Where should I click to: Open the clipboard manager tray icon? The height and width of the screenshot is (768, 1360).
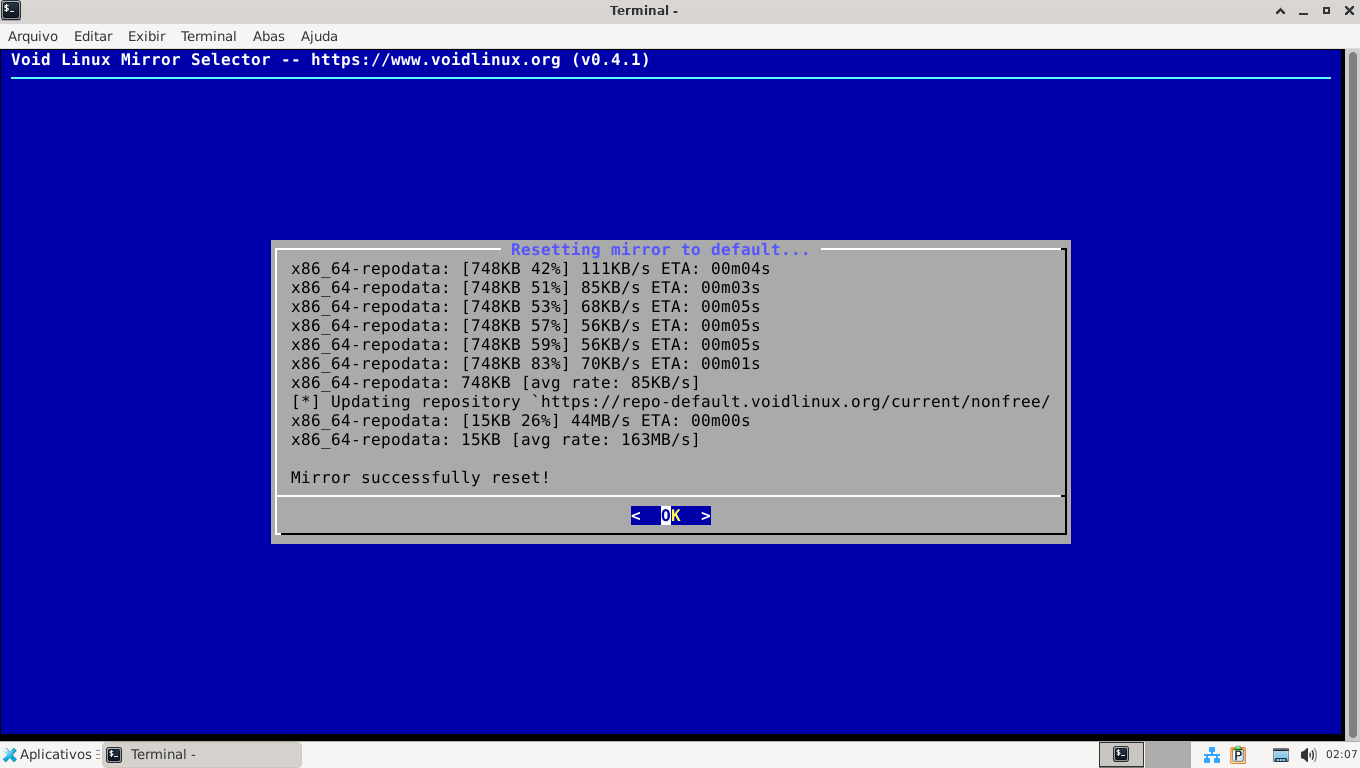(x=1238, y=755)
